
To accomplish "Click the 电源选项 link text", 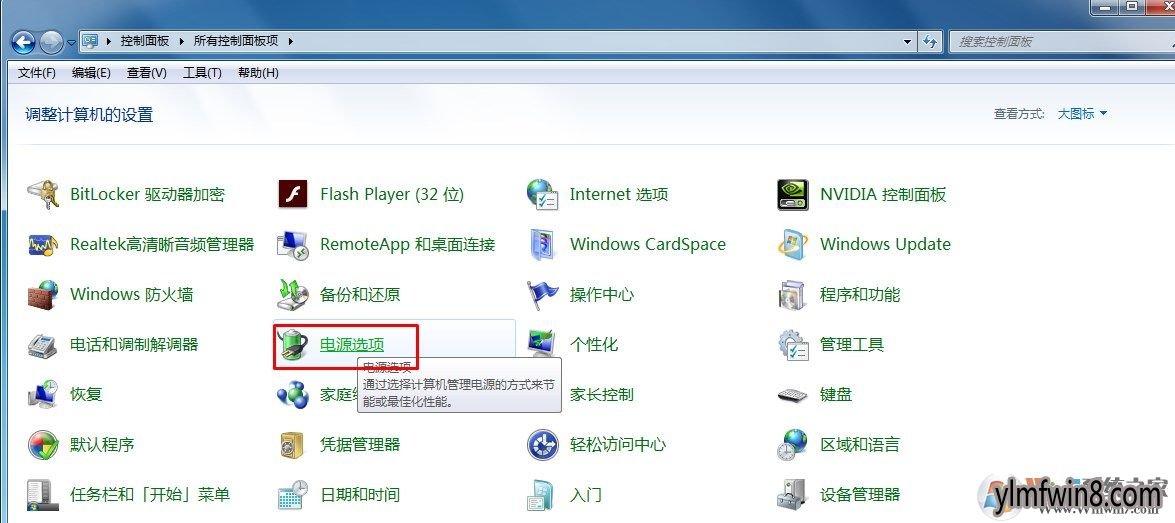I will pos(352,345).
